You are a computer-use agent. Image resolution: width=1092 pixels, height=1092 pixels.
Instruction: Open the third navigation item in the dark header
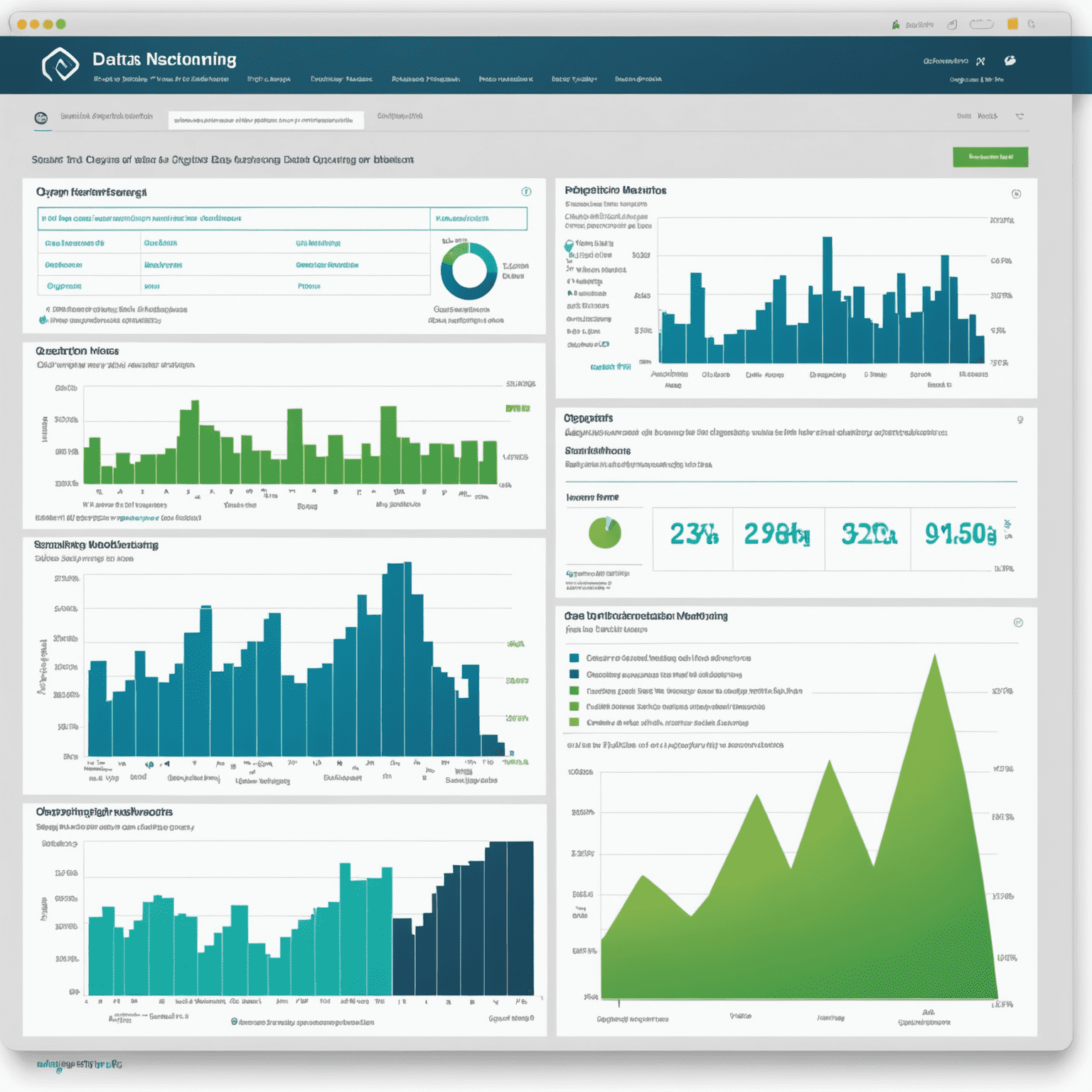tap(341, 79)
